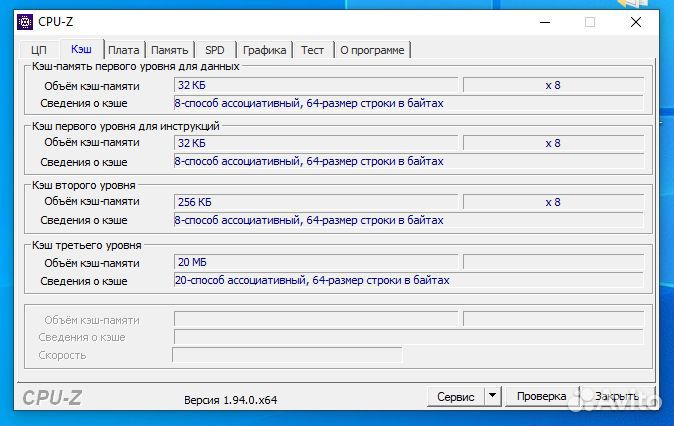Click the 20-способ ассоциативный description field
Image resolution: width=674 pixels, height=426 pixels.
click(408, 280)
